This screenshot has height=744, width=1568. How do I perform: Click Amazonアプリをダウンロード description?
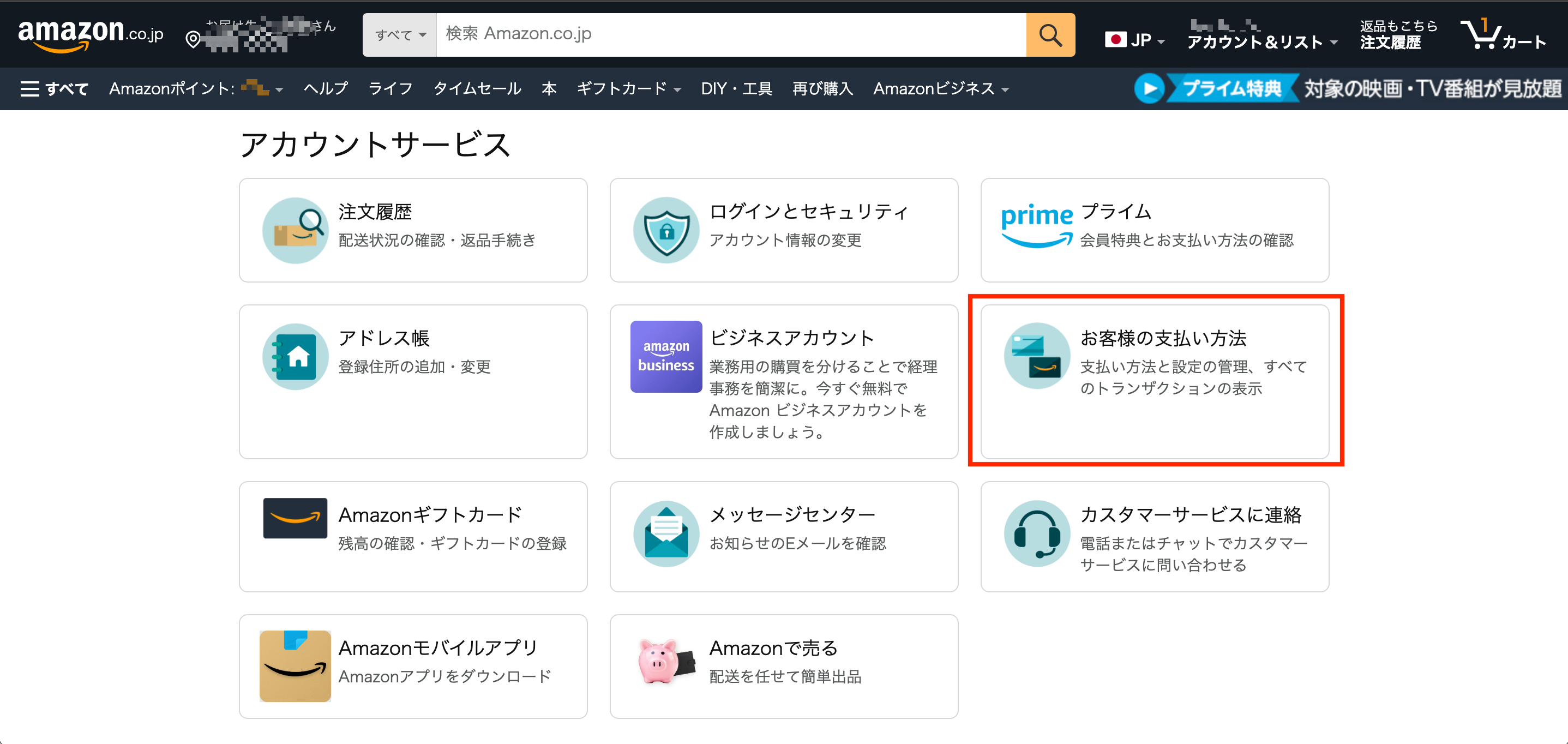[x=444, y=676]
